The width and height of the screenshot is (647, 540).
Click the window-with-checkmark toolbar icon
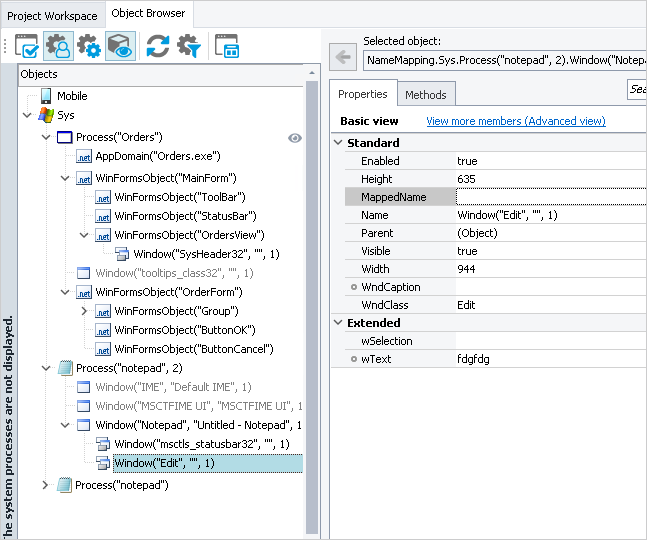click(x=27, y=47)
